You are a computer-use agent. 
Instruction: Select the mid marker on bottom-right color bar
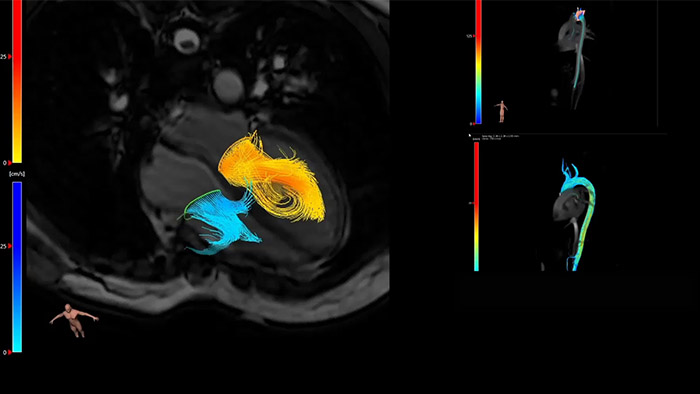click(471, 203)
